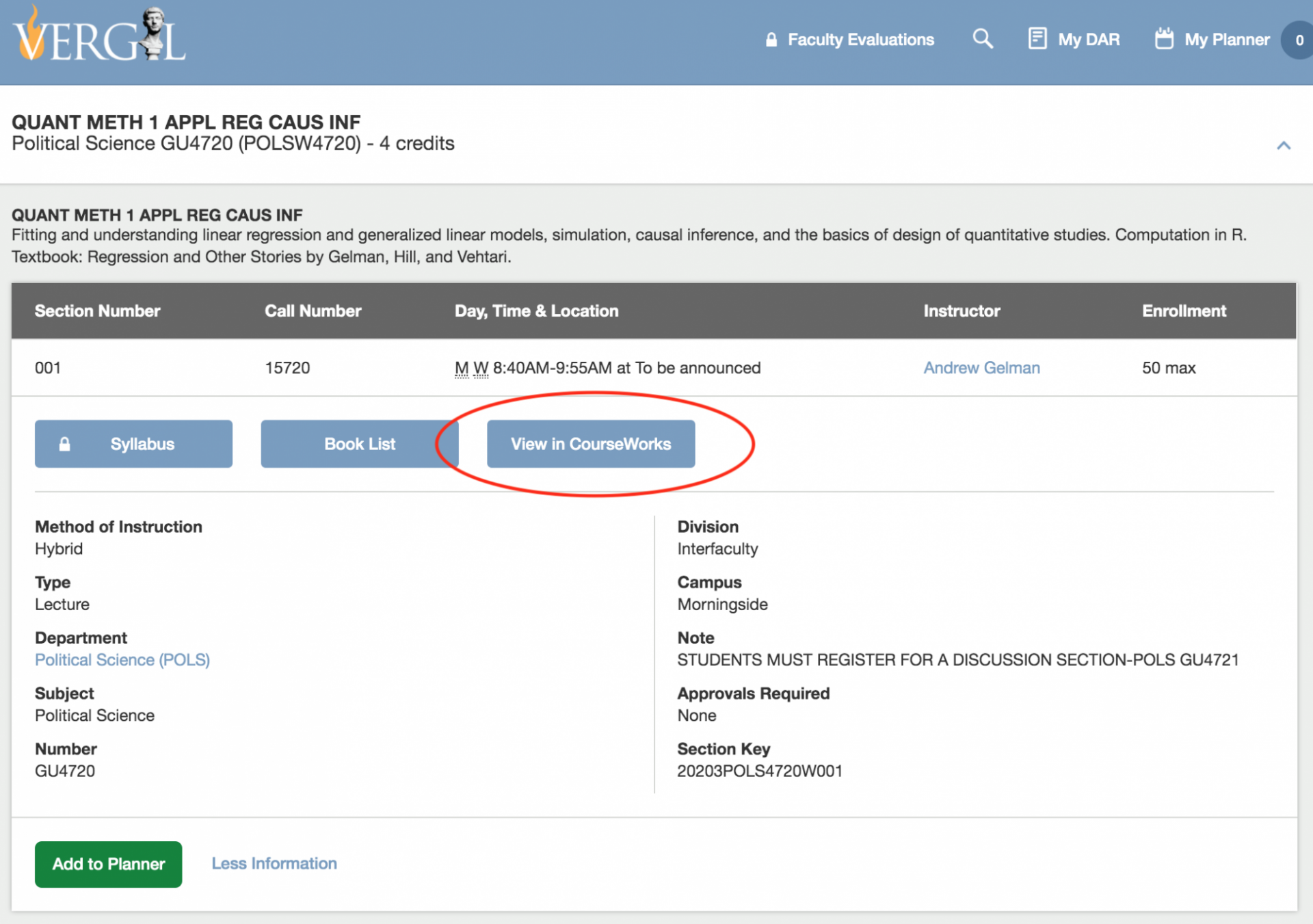Click the Faculty Evaluations lock icon

(x=771, y=40)
